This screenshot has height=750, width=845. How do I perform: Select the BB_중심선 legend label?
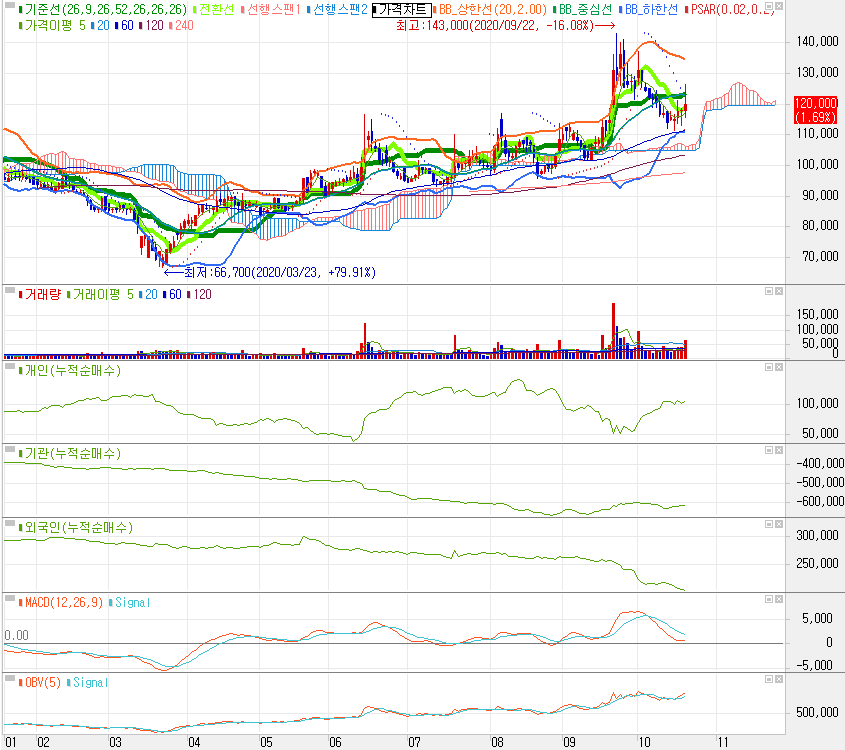(585, 10)
